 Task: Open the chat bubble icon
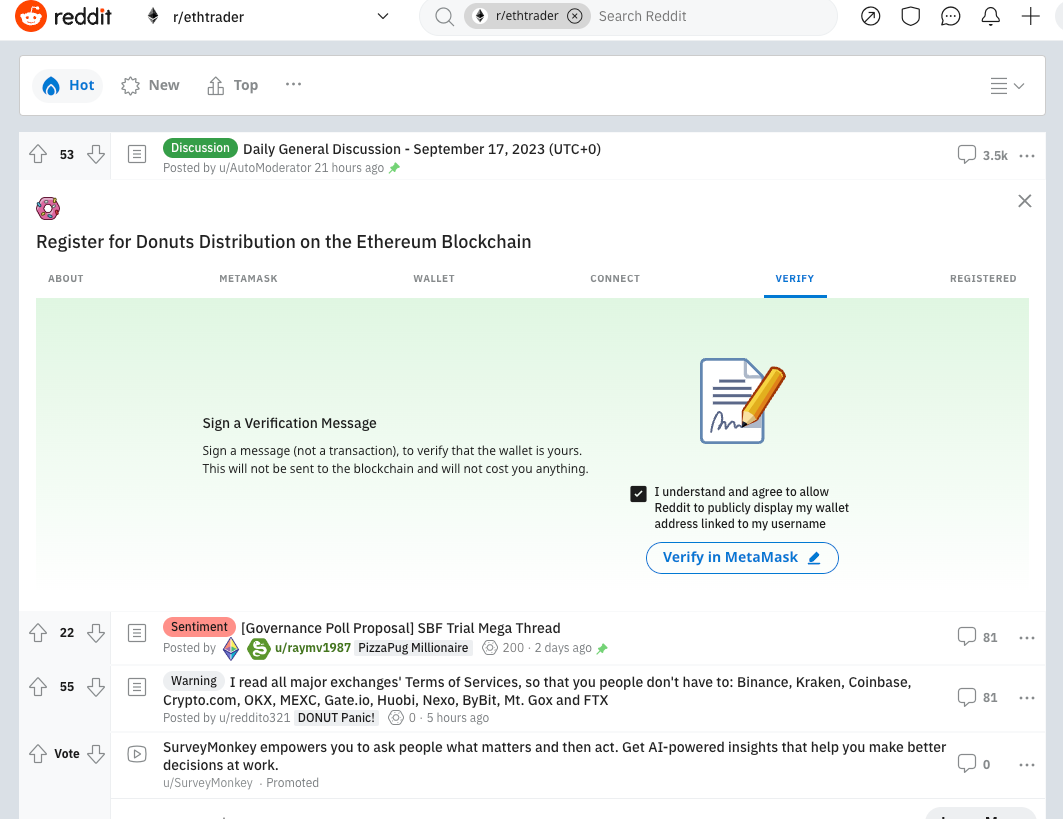(x=950, y=16)
